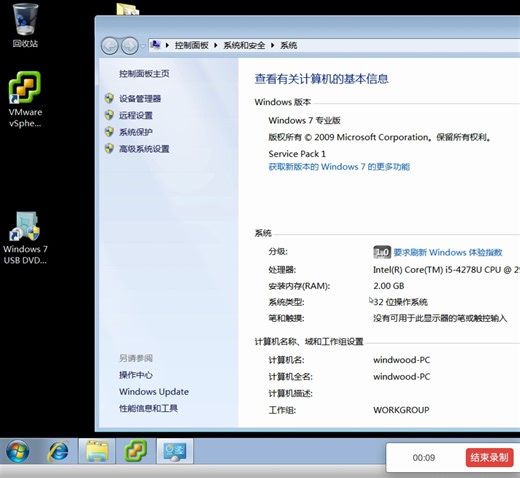The image size is (520, 478).
Task: Select 系统 in the address breadcrumb
Action: [288, 45]
